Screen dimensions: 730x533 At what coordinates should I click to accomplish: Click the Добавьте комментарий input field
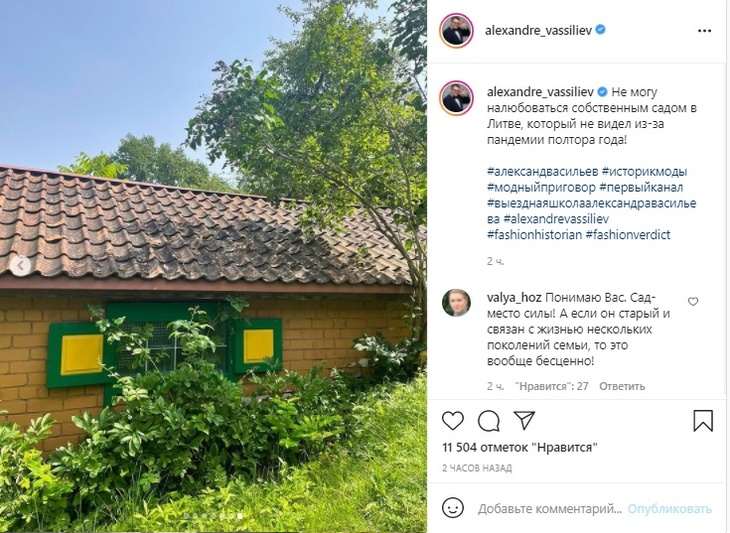[x=550, y=509]
